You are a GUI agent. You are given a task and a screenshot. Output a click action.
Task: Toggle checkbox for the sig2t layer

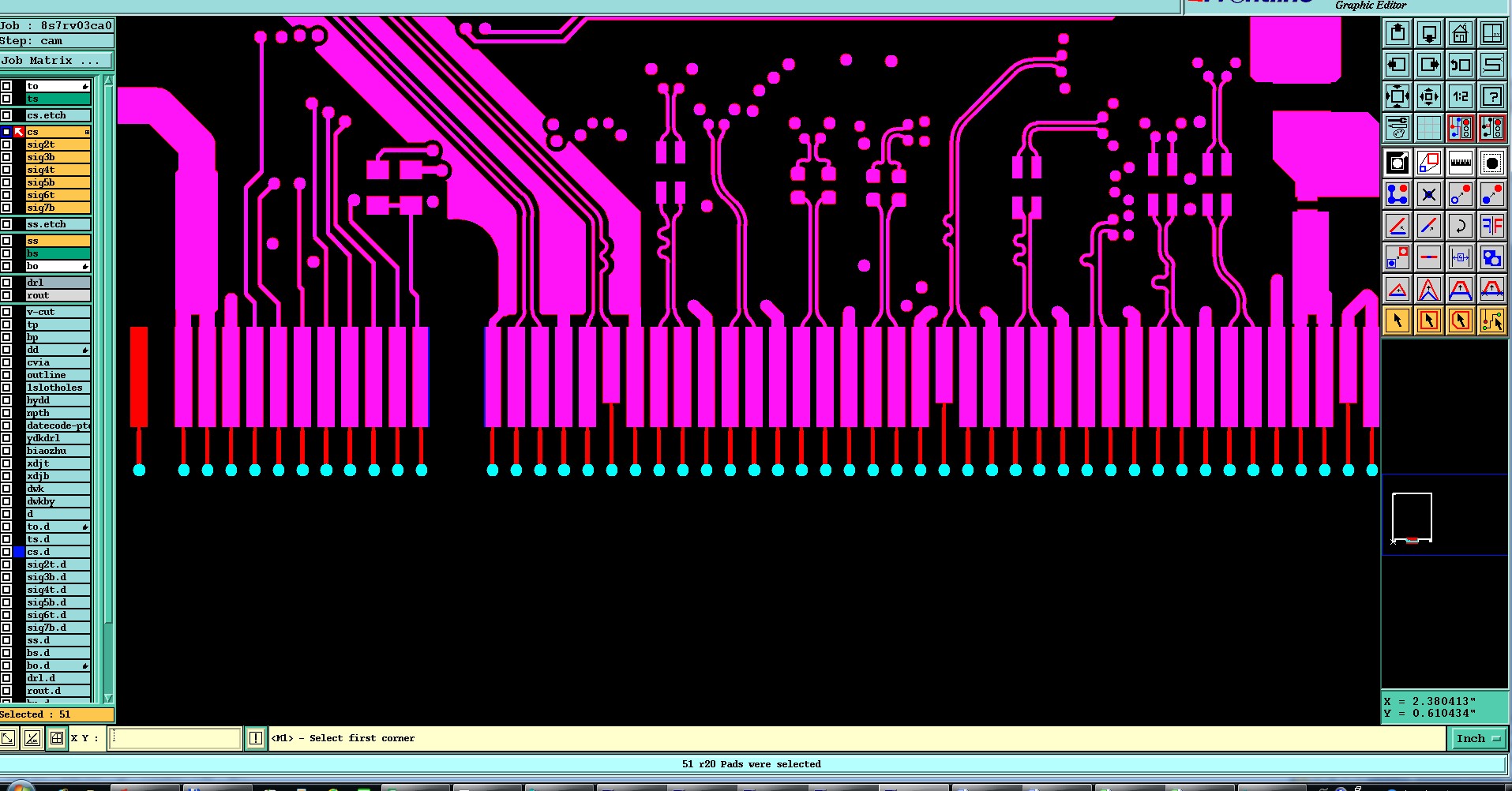pyautogui.click(x=6, y=144)
